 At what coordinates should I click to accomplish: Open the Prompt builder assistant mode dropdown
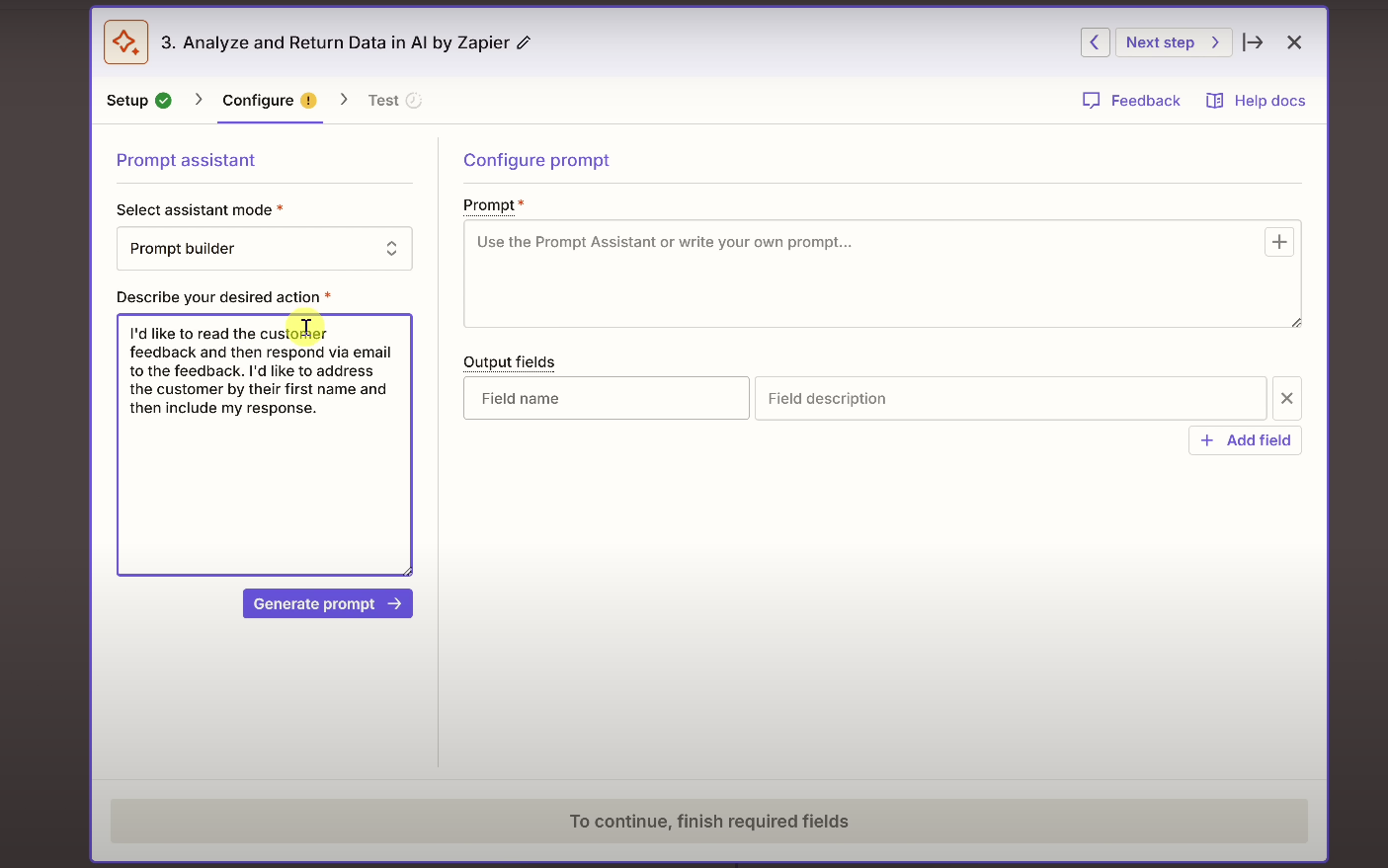tap(265, 249)
